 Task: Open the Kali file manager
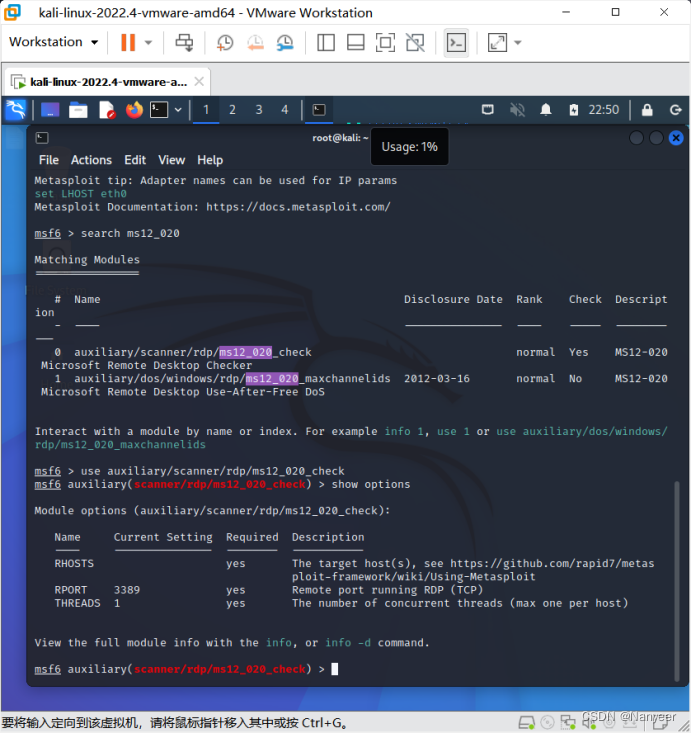[x=78, y=110]
